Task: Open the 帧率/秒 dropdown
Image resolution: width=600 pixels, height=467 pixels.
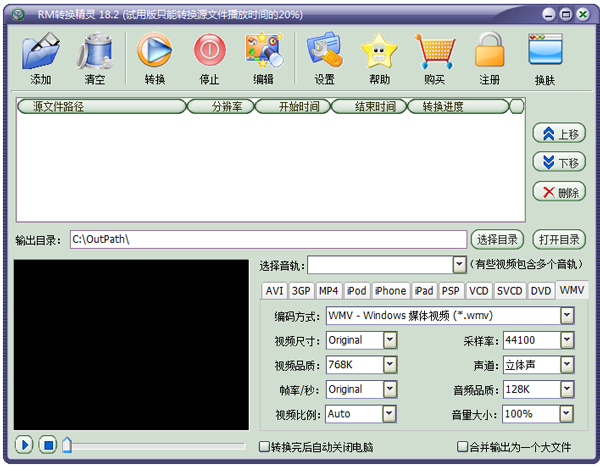Action: (390, 389)
